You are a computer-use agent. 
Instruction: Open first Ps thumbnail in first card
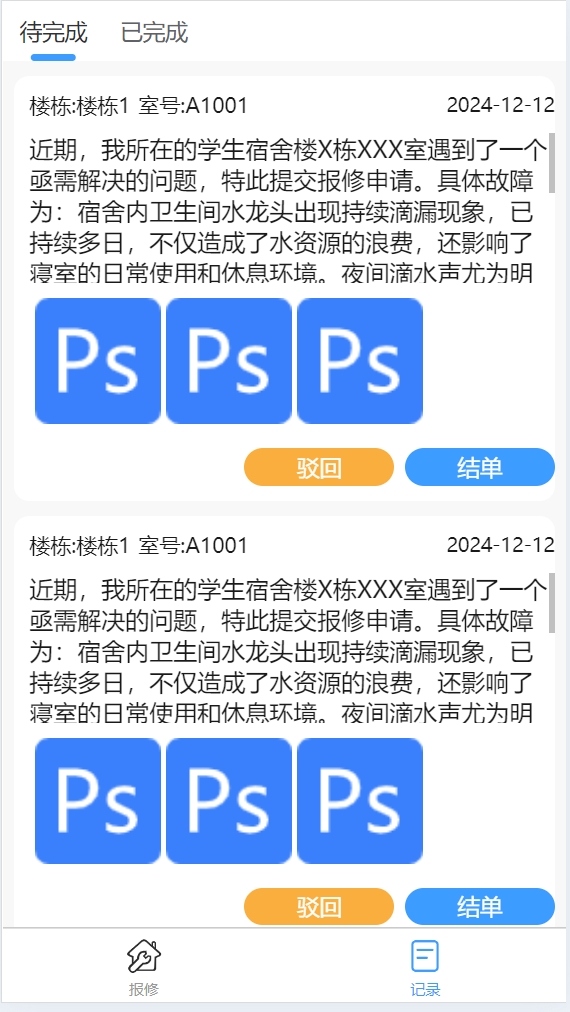pyautogui.click(x=97, y=361)
